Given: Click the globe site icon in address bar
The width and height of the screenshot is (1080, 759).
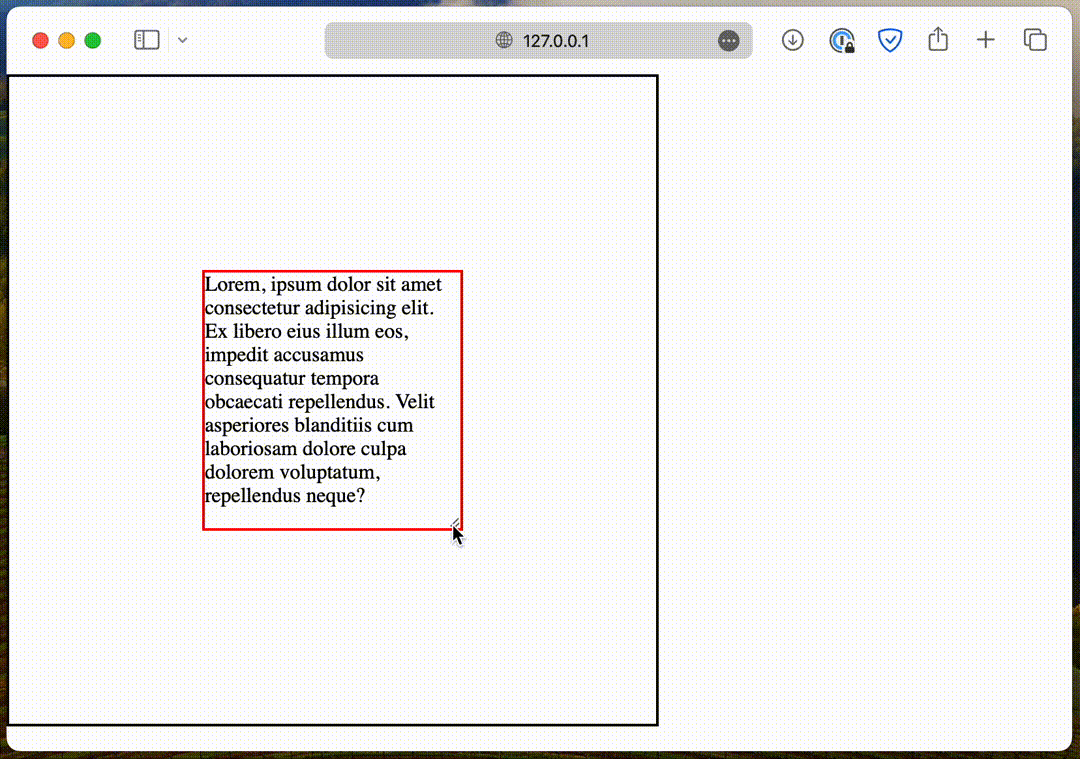Looking at the screenshot, I should click(504, 41).
